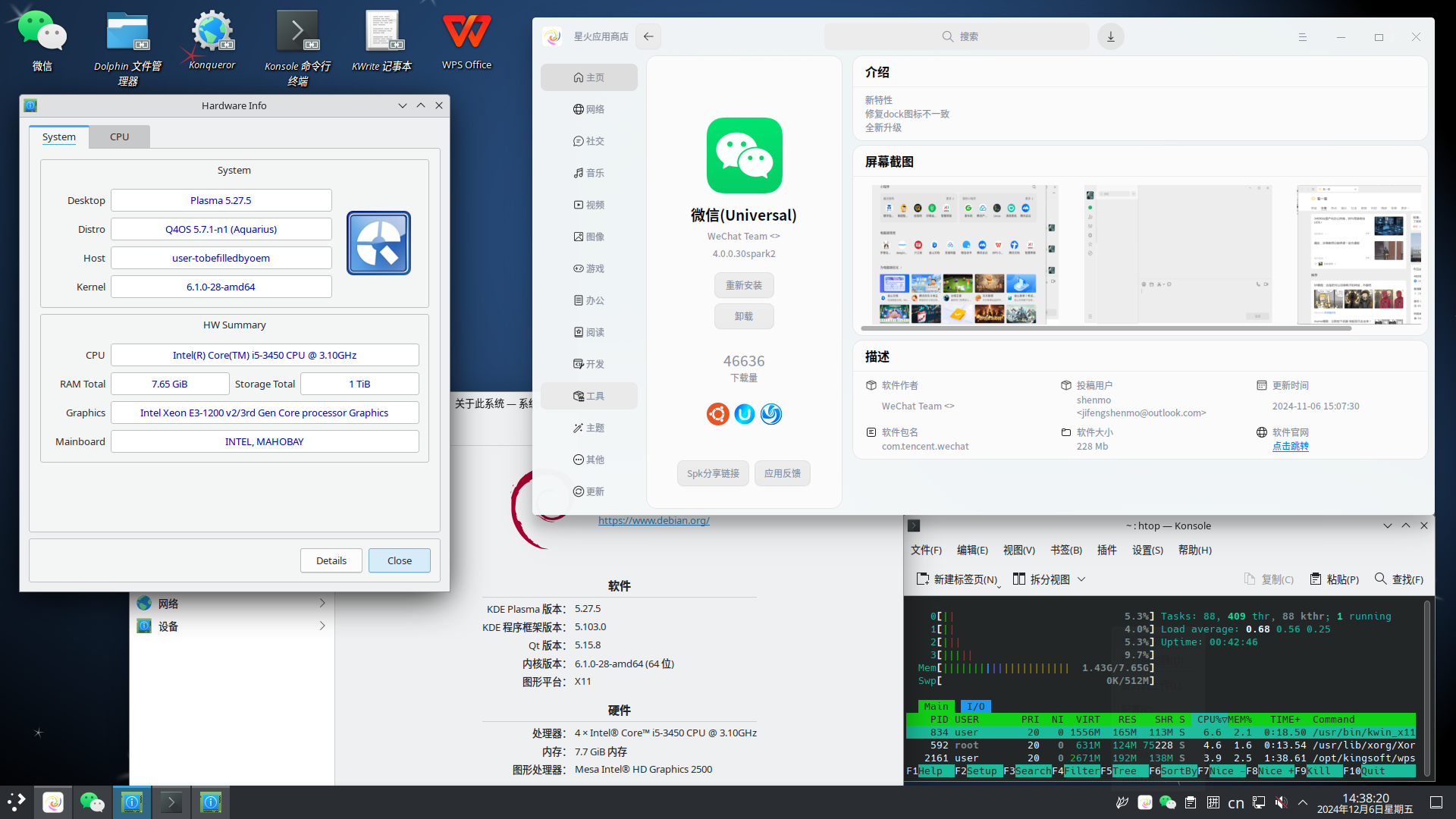Click screenshots horizontal scrollbar in Spark Store
The width and height of the screenshot is (1456, 819).
[1106, 328]
